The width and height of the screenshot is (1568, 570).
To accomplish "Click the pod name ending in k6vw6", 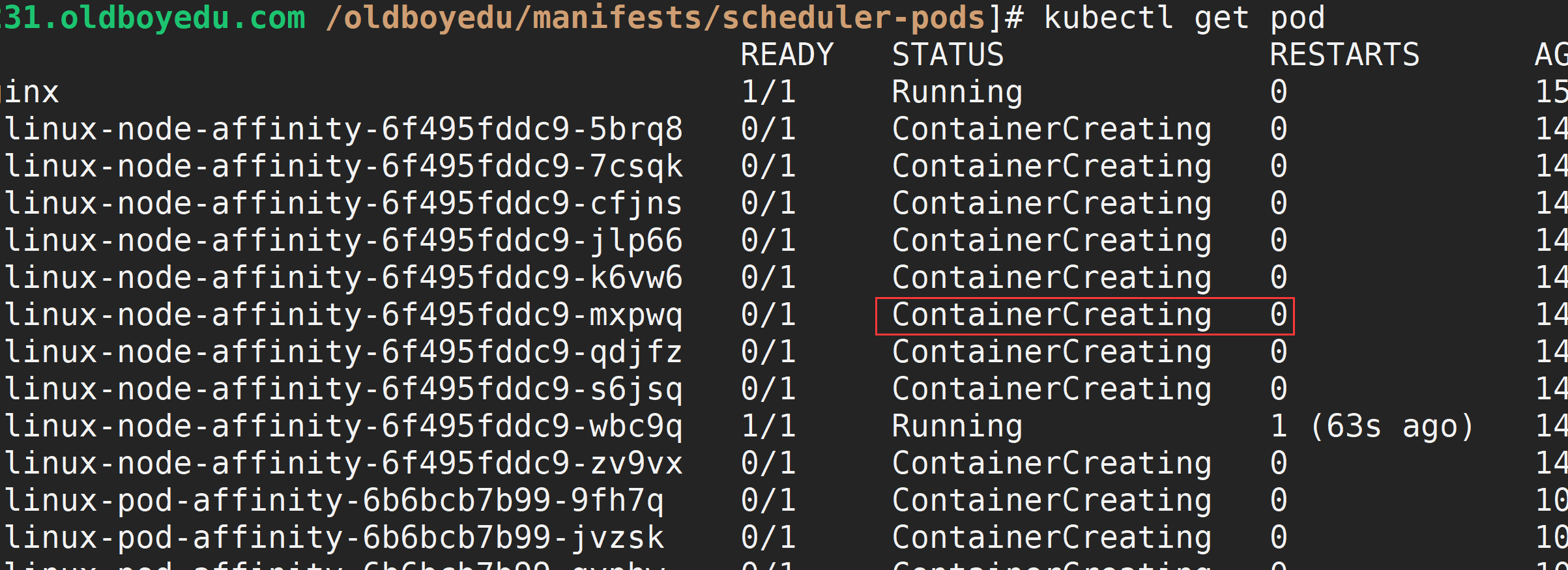I will [343, 278].
